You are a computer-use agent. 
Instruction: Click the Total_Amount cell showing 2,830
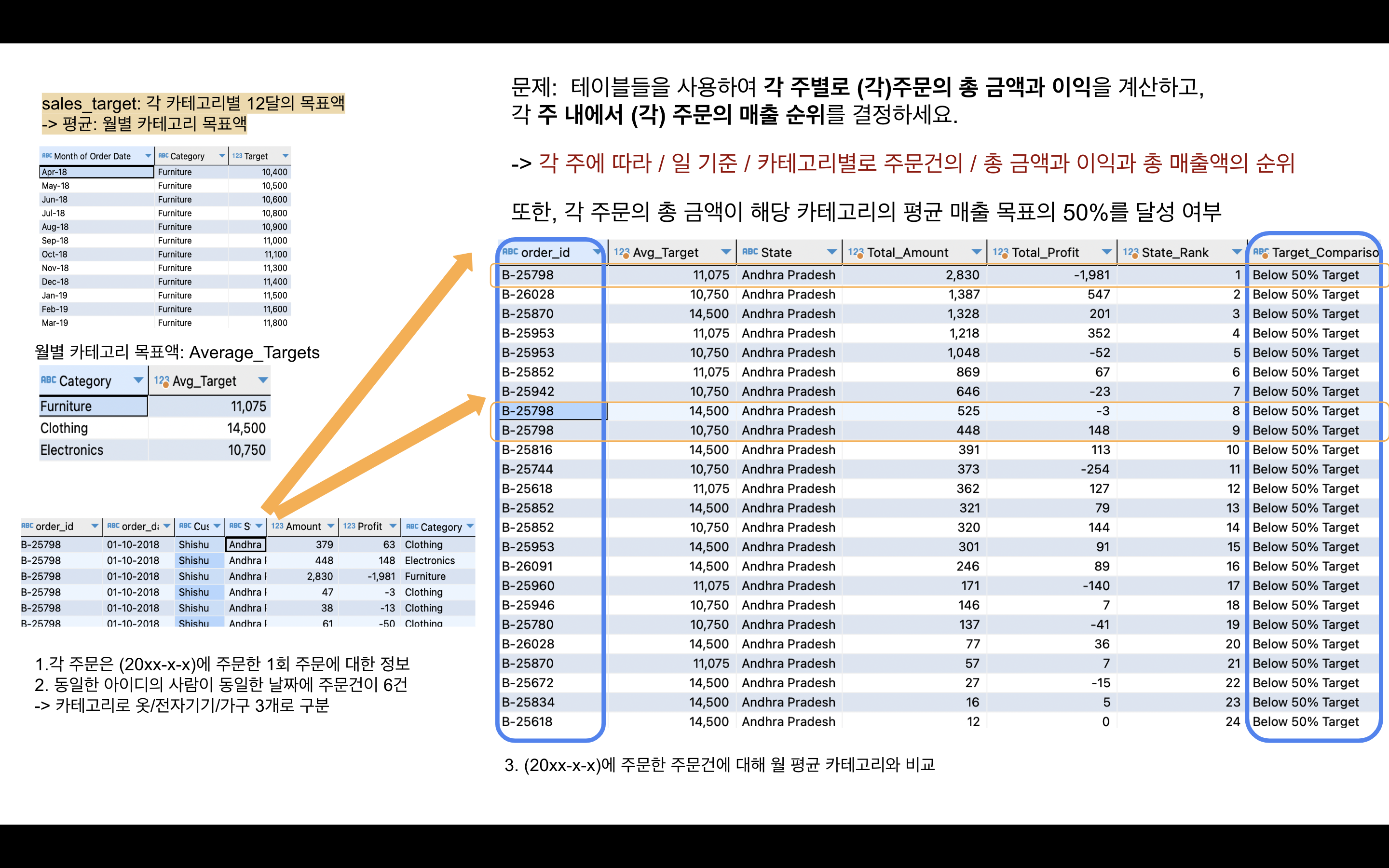[962, 275]
